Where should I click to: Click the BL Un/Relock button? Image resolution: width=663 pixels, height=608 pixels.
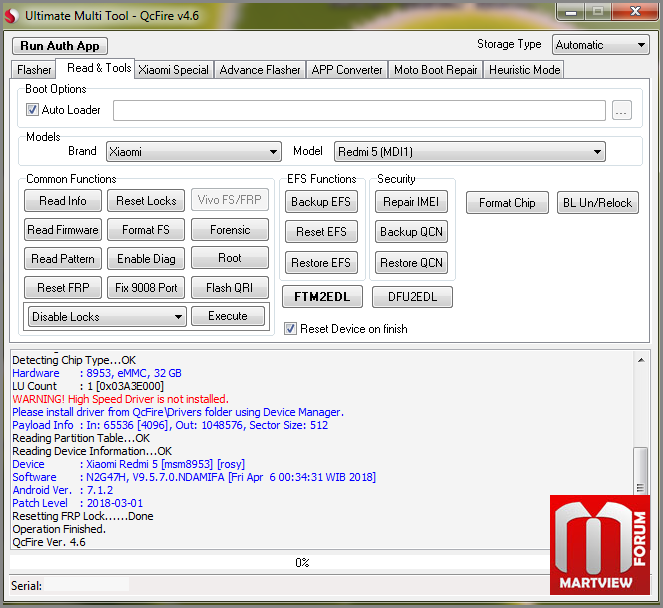597,203
